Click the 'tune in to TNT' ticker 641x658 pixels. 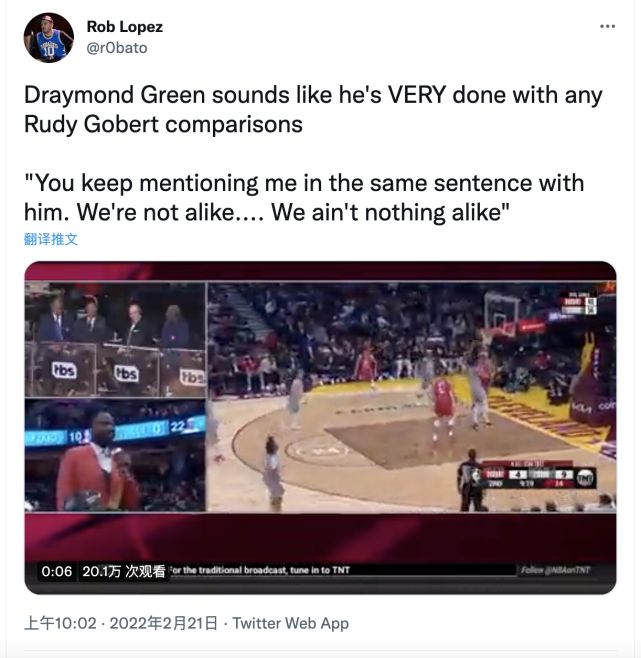tap(259, 570)
